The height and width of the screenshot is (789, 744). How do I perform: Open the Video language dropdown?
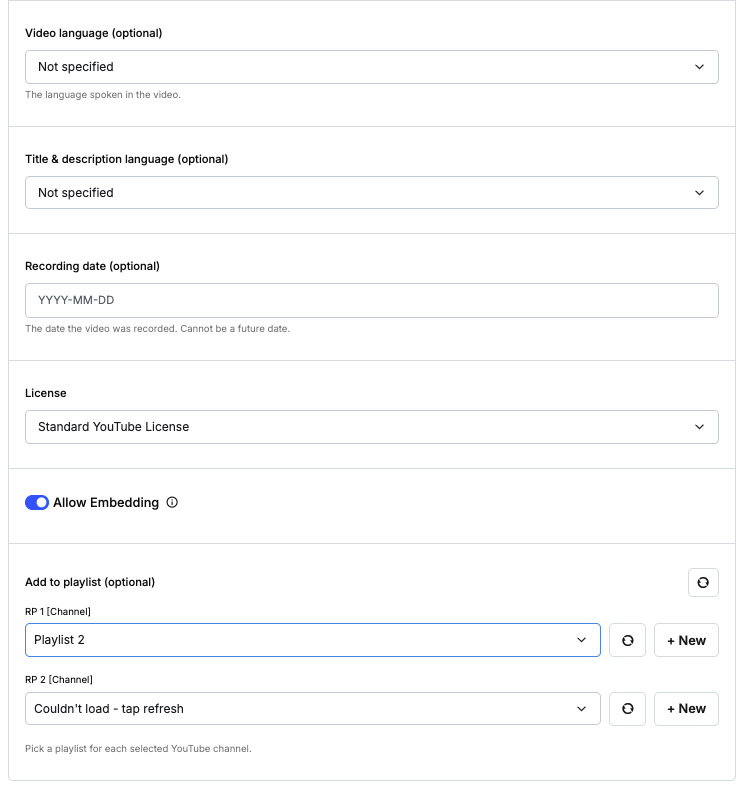point(372,67)
